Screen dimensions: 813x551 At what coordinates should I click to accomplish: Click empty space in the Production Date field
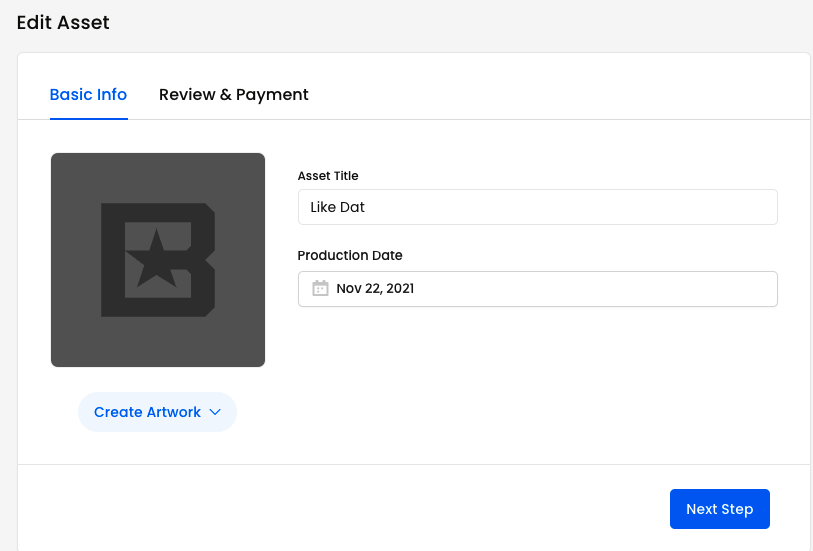coord(620,289)
